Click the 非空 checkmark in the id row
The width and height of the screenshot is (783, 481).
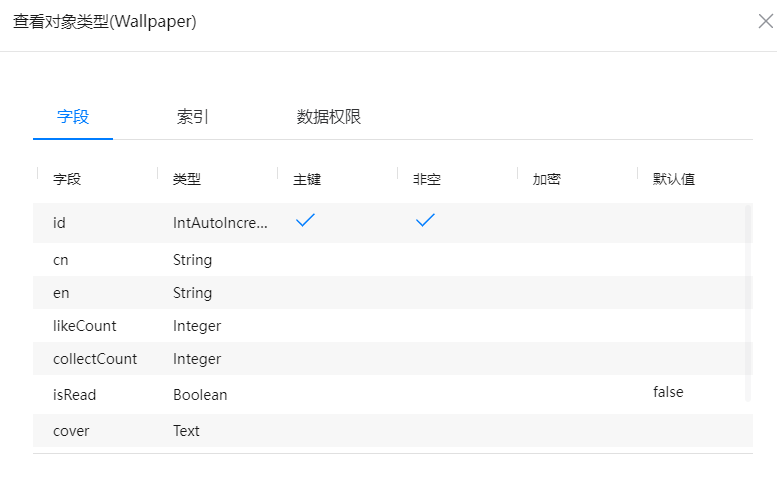pos(426,221)
